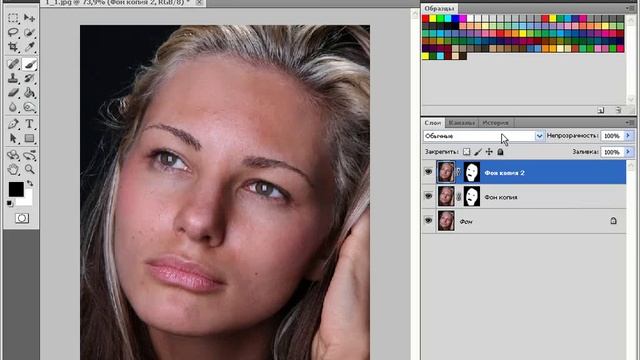This screenshot has height=360, width=640.
Task: Switch to the Каналы tab
Action: pyautogui.click(x=461, y=122)
